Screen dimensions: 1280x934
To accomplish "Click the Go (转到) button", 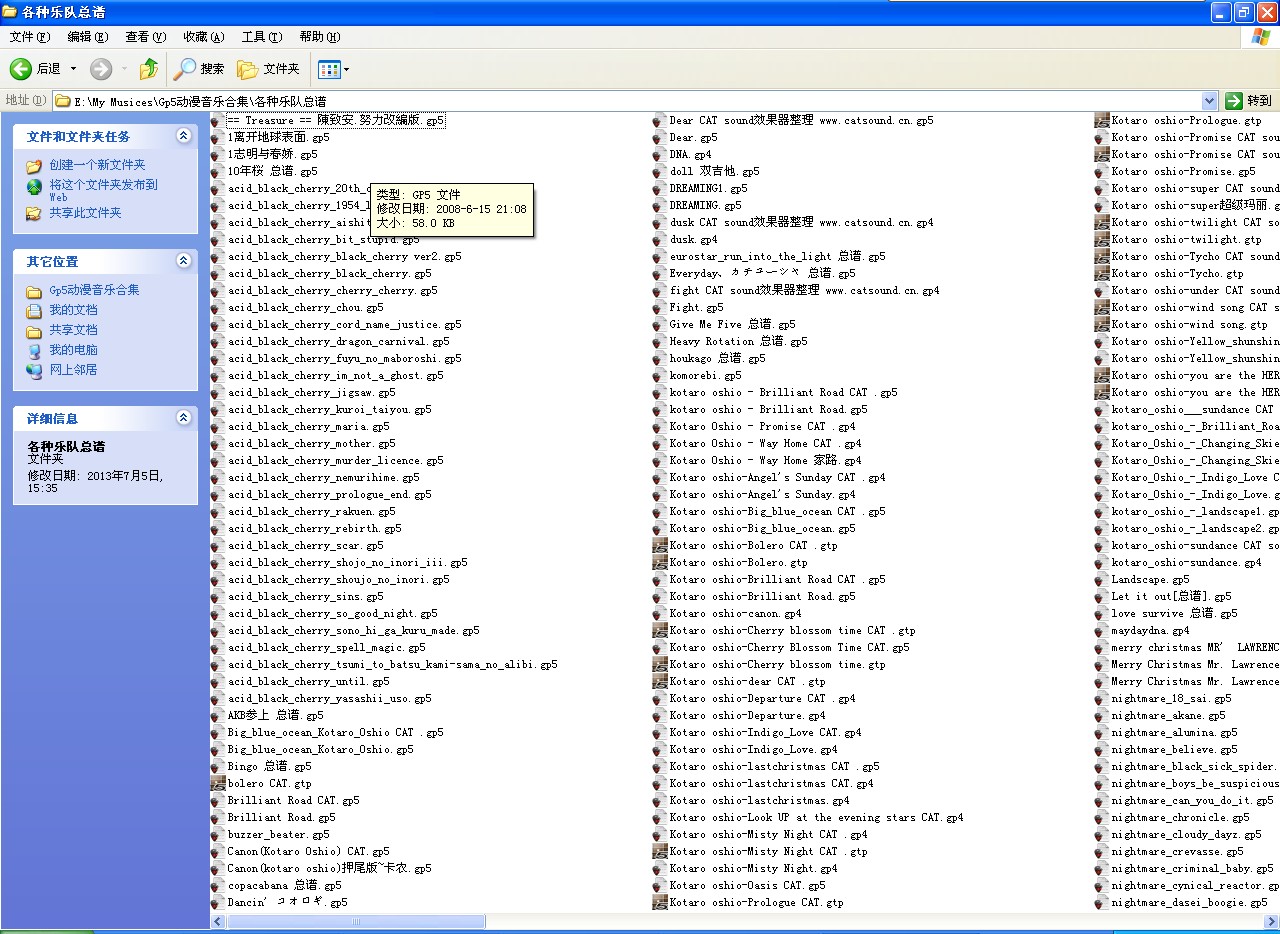I will point(1249,100).
